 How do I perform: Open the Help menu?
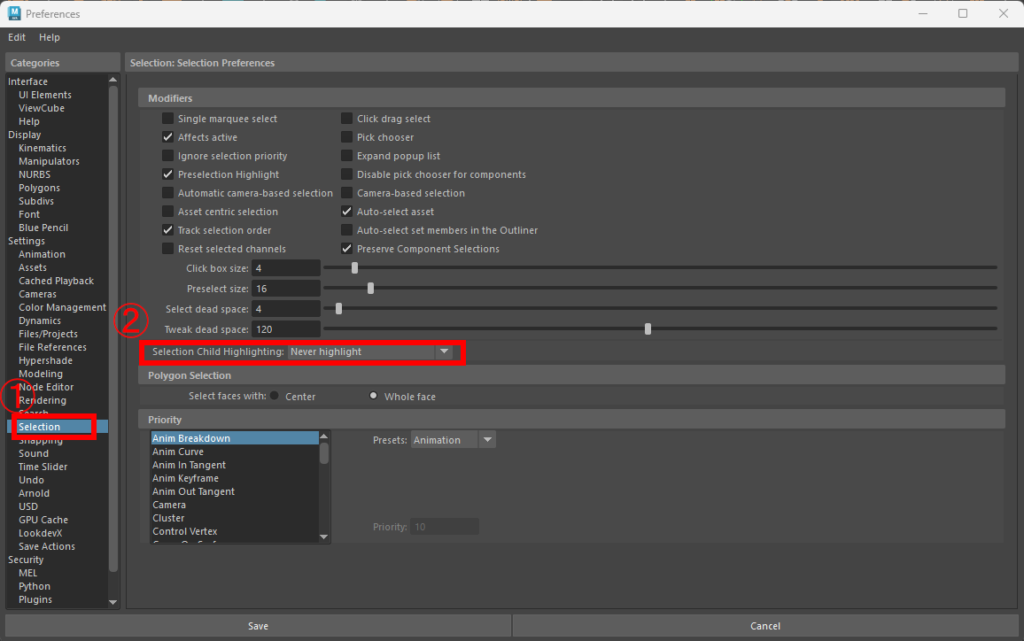point(49,37)
